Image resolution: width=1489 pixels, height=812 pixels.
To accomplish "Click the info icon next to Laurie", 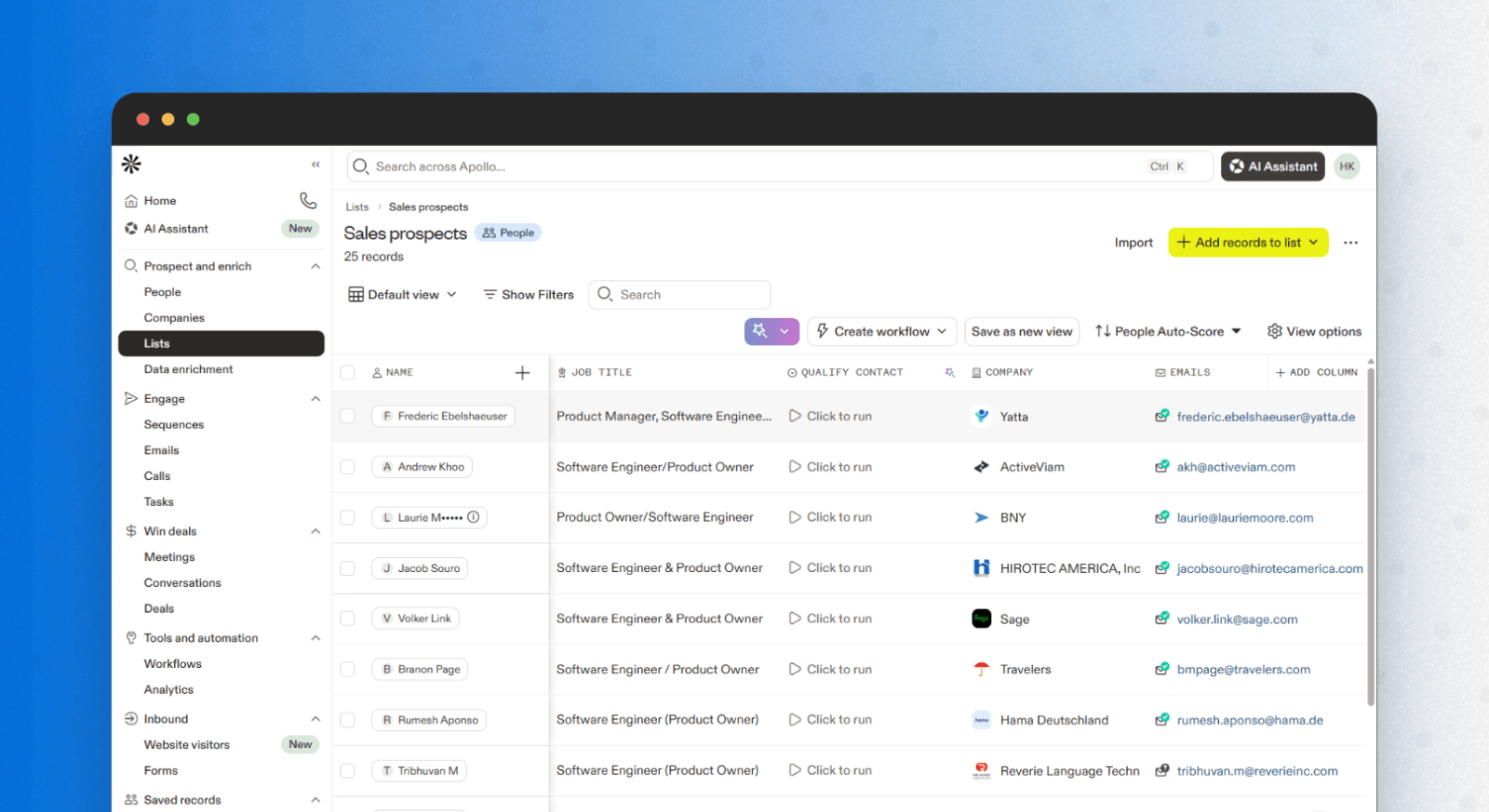I will pyautogui.click(x=474, y=517).
